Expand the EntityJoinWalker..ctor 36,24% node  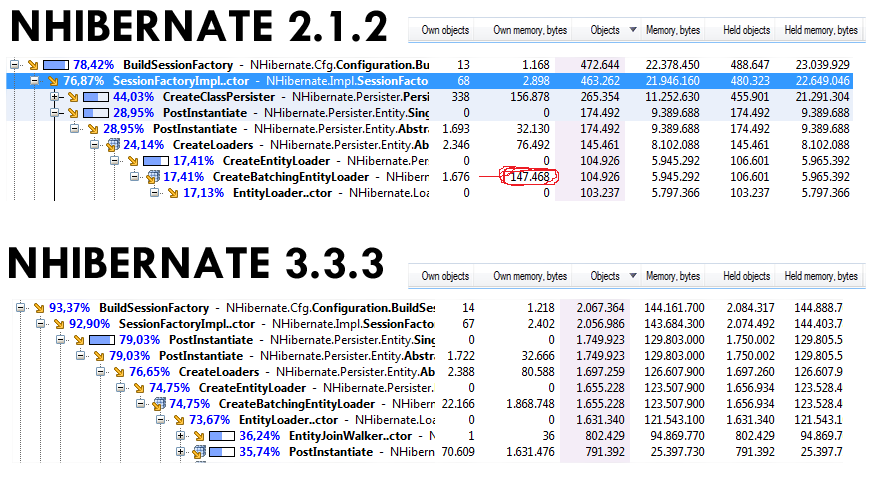point(181,436)
